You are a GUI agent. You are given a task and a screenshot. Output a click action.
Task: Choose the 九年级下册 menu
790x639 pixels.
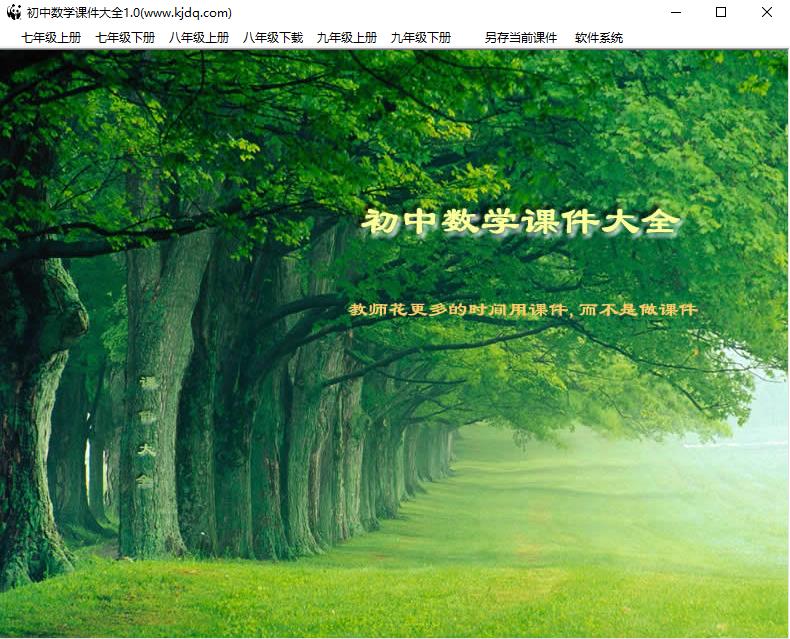[x=421, y=38]
